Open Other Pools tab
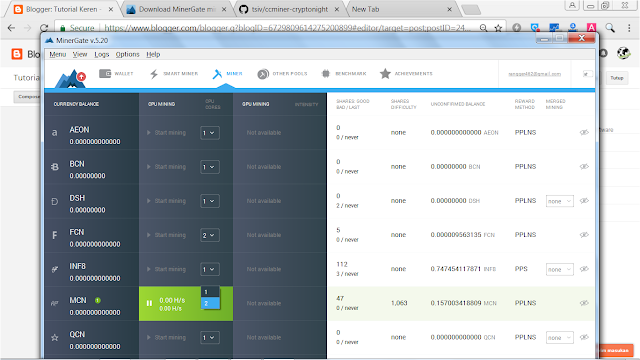The height and width of the screenshot is (360, 640). [x=282, y=73]
